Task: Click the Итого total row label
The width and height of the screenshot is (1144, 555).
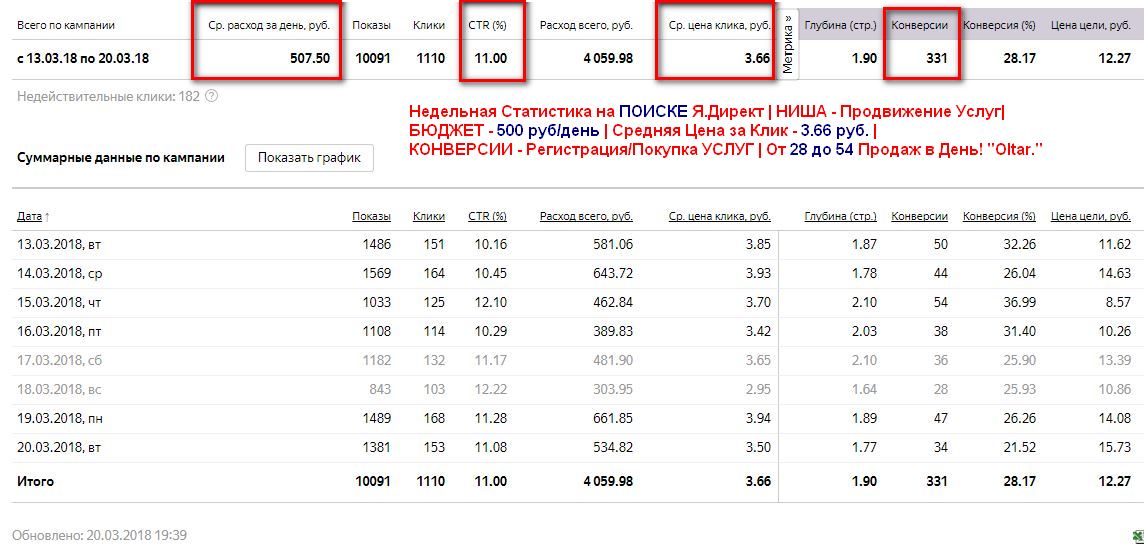Action: pyautogui.click(x=35, y=481)
